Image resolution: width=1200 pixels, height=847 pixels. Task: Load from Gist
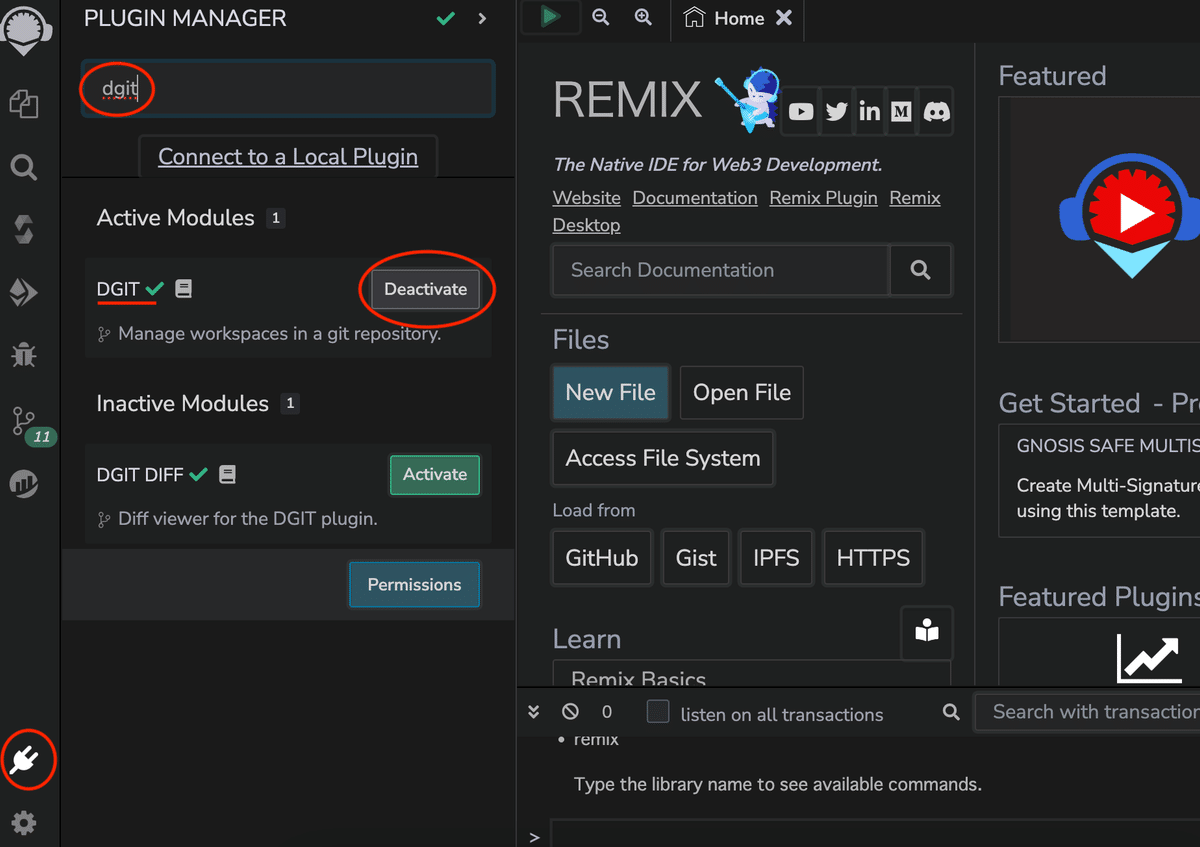pyautogui.click(x=696, y=558)
